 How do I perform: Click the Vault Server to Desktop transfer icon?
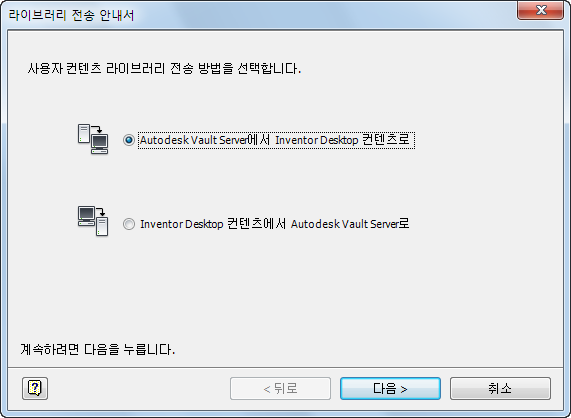93,139
